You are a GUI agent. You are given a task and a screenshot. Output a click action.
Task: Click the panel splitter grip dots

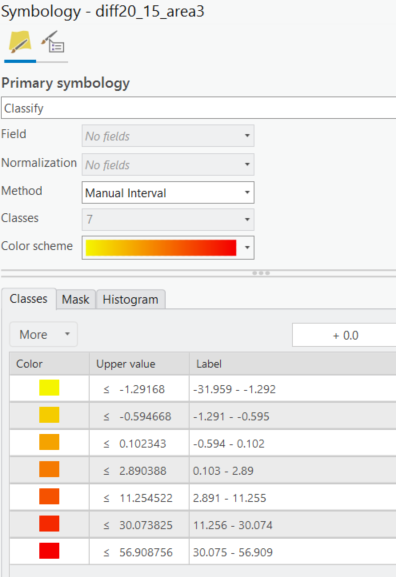point(261,273)
